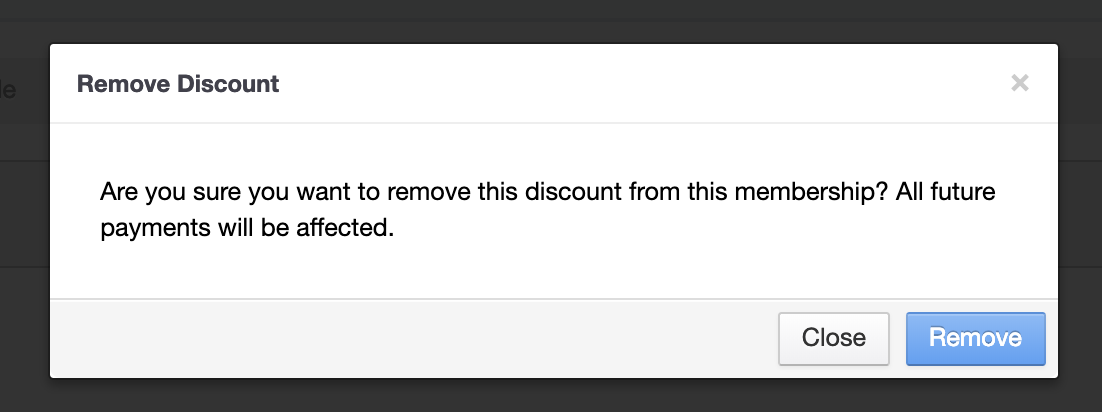
Task: Click the "Remove Discount" dialog title
Action: (x=178, y=84)
